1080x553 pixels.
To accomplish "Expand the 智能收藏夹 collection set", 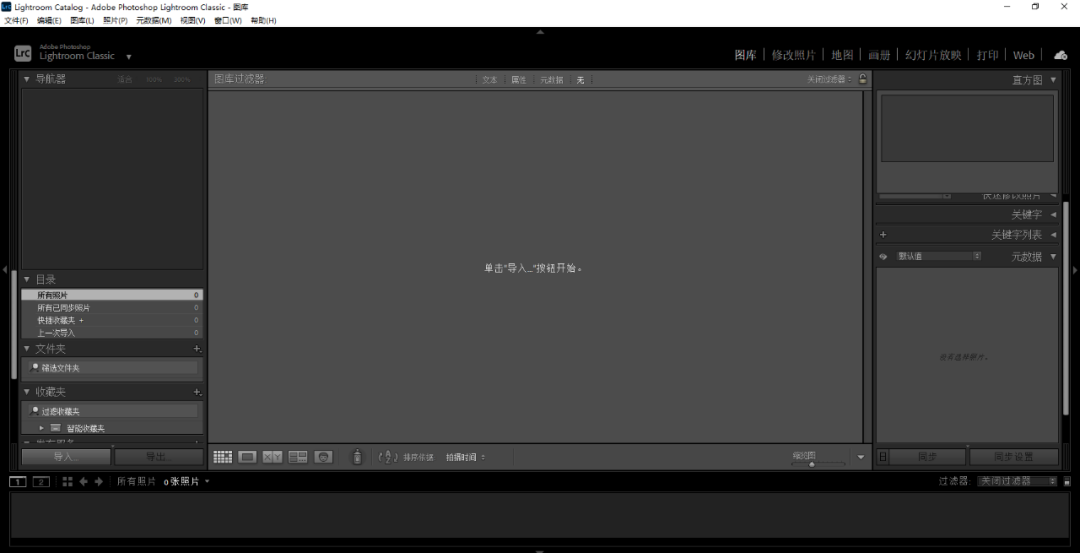I will pos(42,428).
